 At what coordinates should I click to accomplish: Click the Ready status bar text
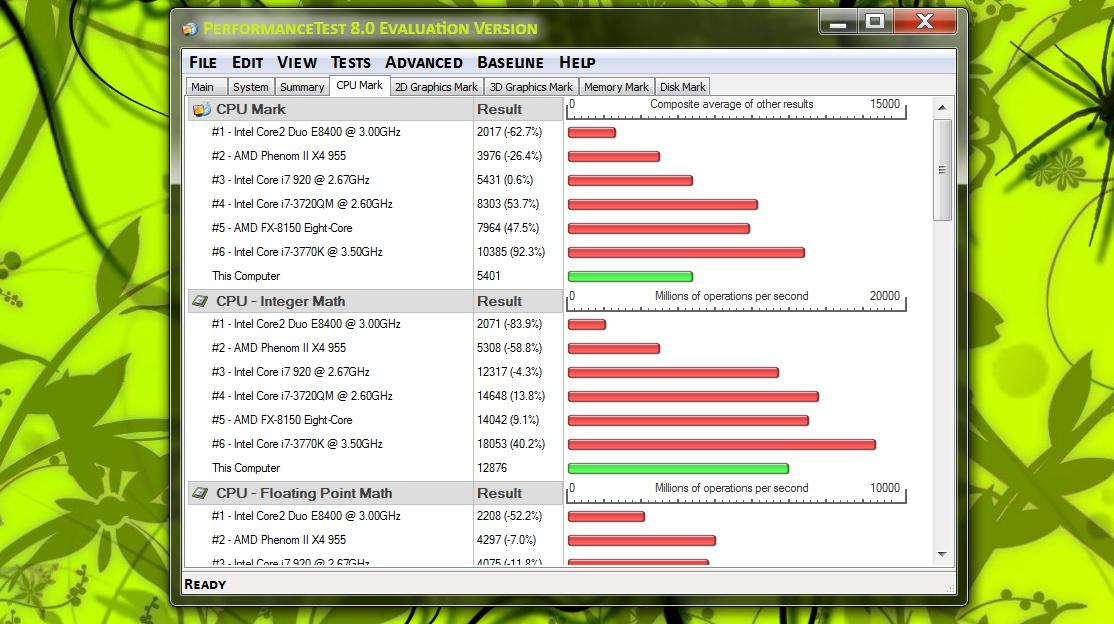tap(205, 584)
